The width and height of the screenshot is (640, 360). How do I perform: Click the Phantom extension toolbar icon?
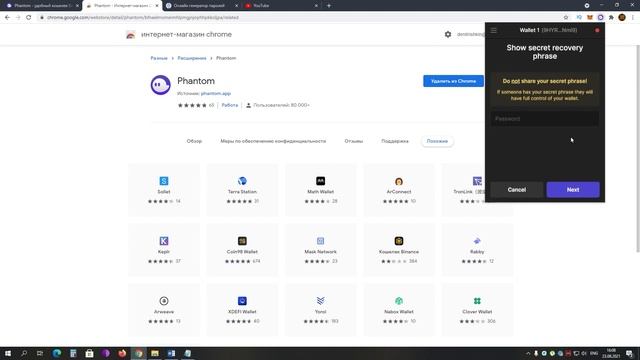point(600,18)
